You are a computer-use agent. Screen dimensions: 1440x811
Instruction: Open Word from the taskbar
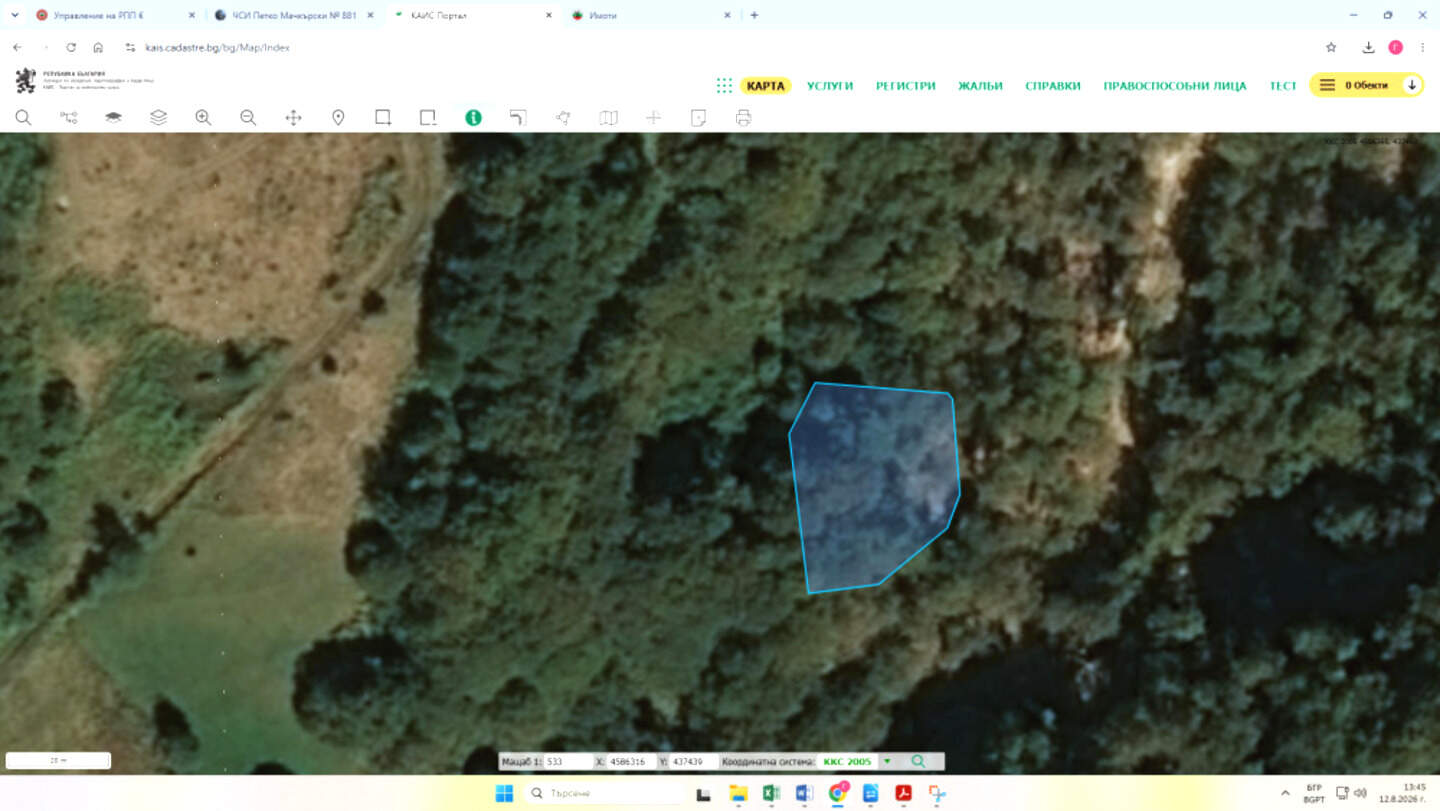[x=804, y=793]
